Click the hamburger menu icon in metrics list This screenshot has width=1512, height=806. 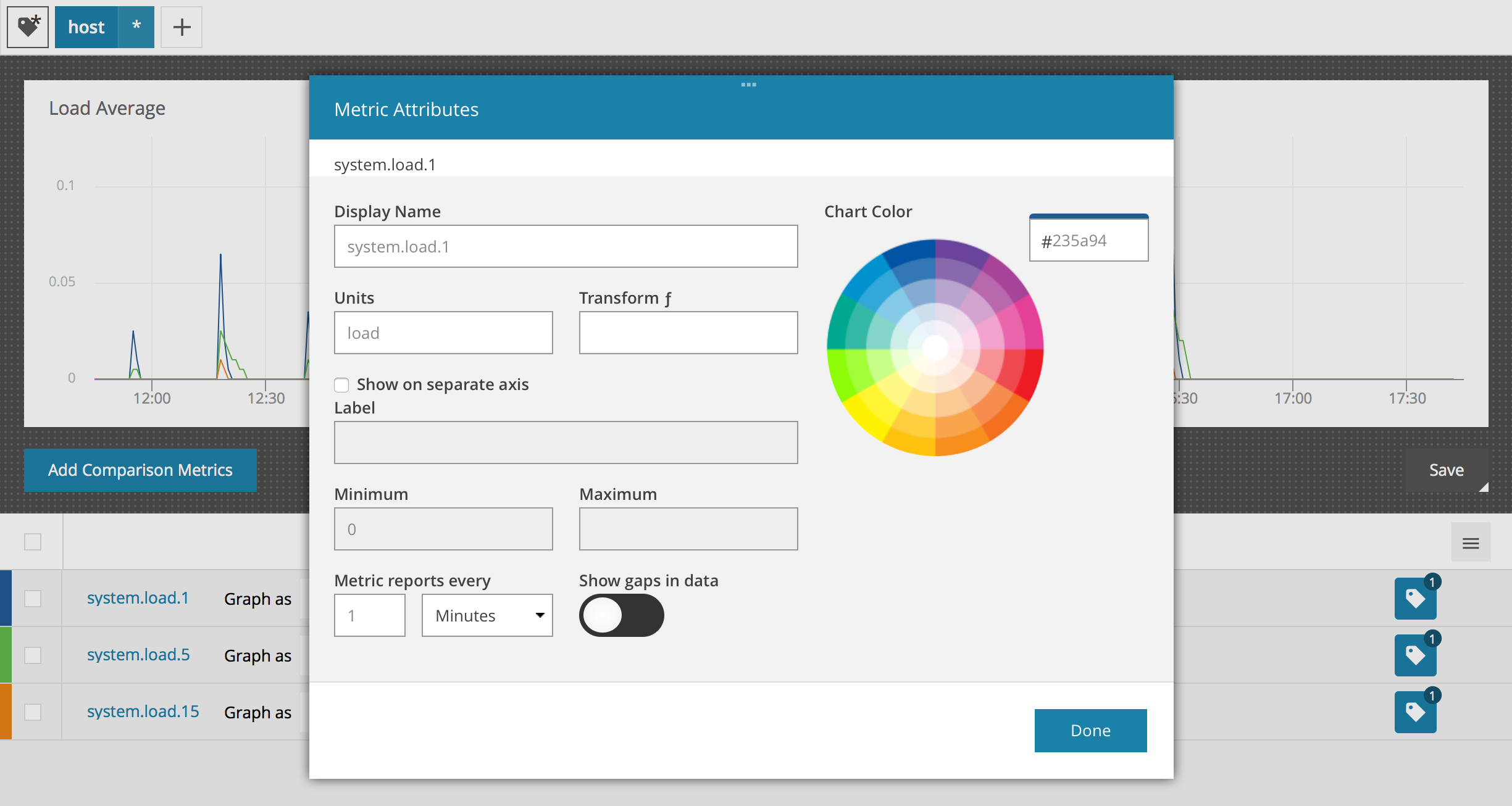coord(1471,543)
